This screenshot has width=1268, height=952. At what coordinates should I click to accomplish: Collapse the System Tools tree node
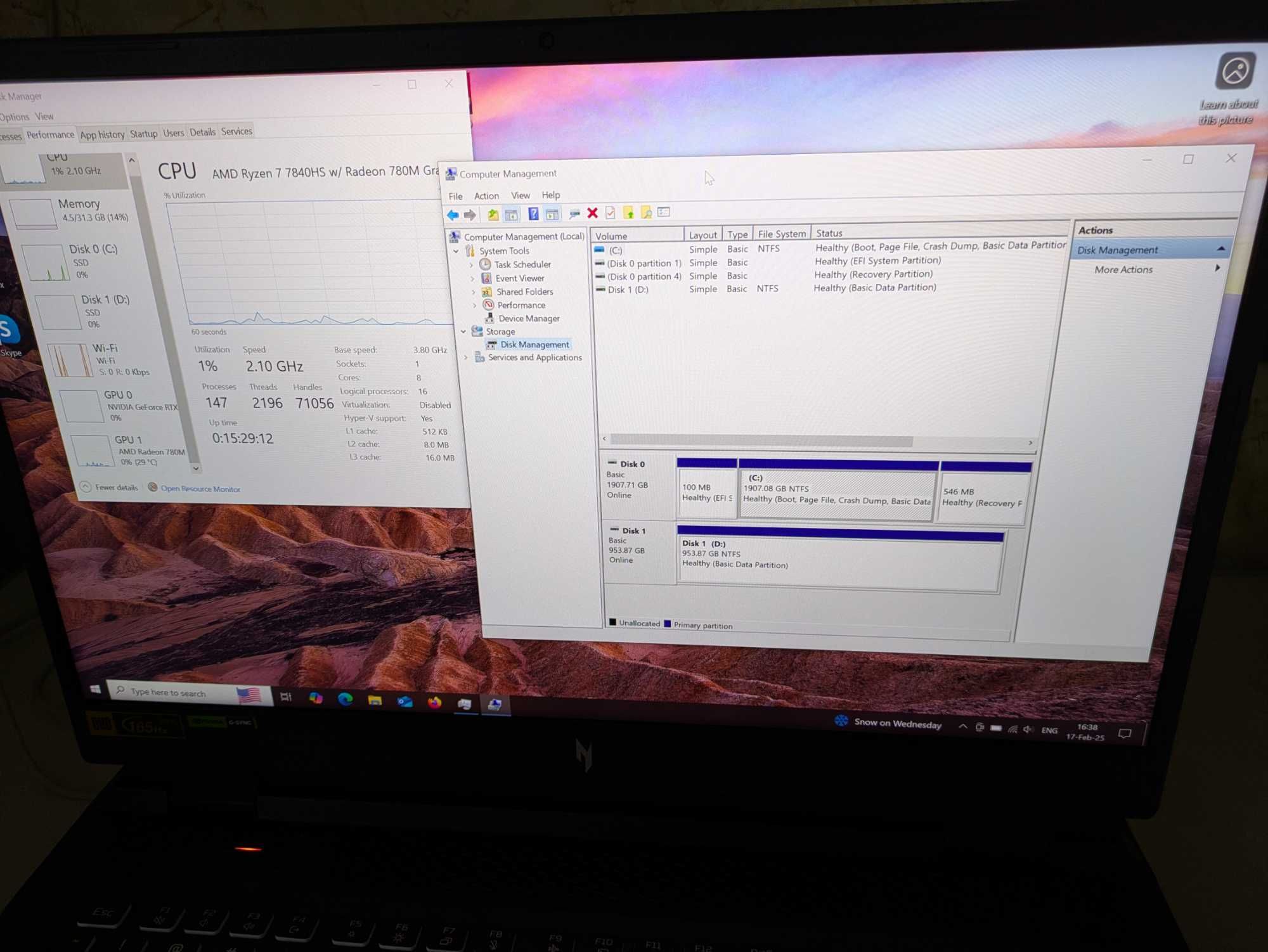456,251
